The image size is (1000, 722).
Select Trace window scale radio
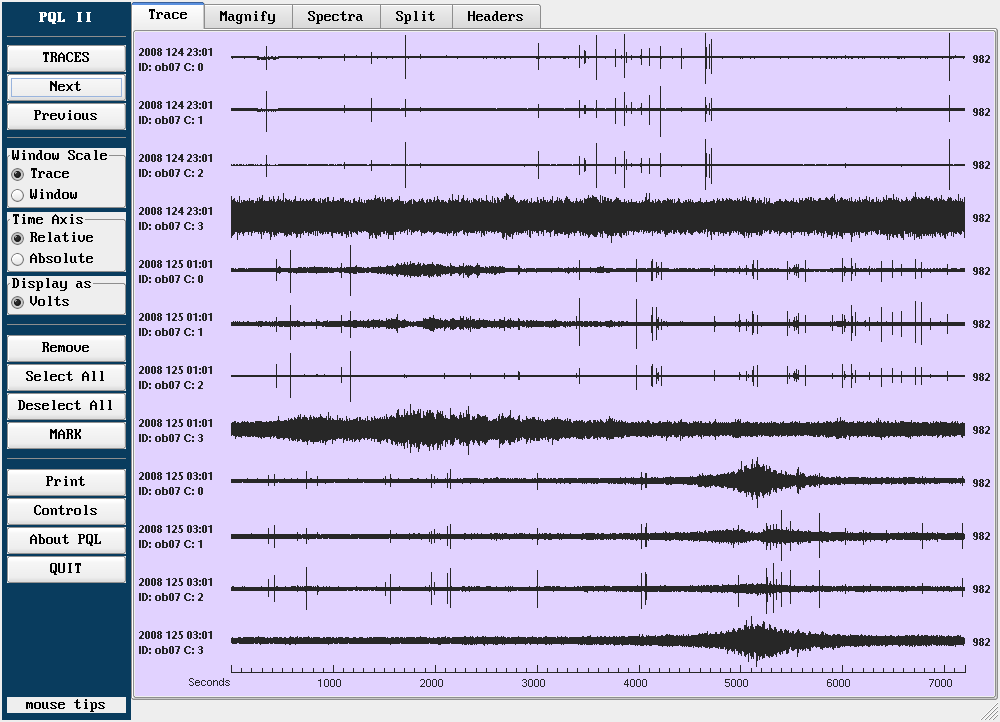click(18, 174)
